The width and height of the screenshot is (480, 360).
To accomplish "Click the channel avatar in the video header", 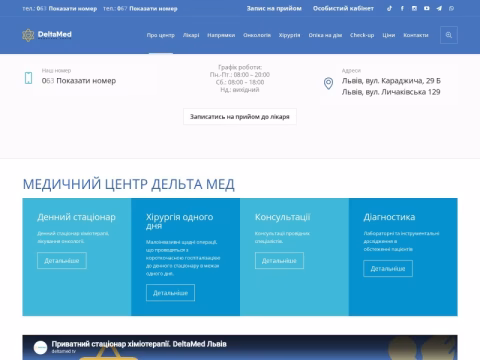I will (x=40, y=347).
